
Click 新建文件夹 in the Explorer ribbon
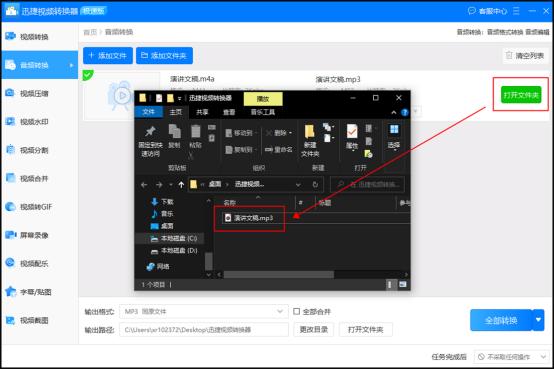click(310, 141)
